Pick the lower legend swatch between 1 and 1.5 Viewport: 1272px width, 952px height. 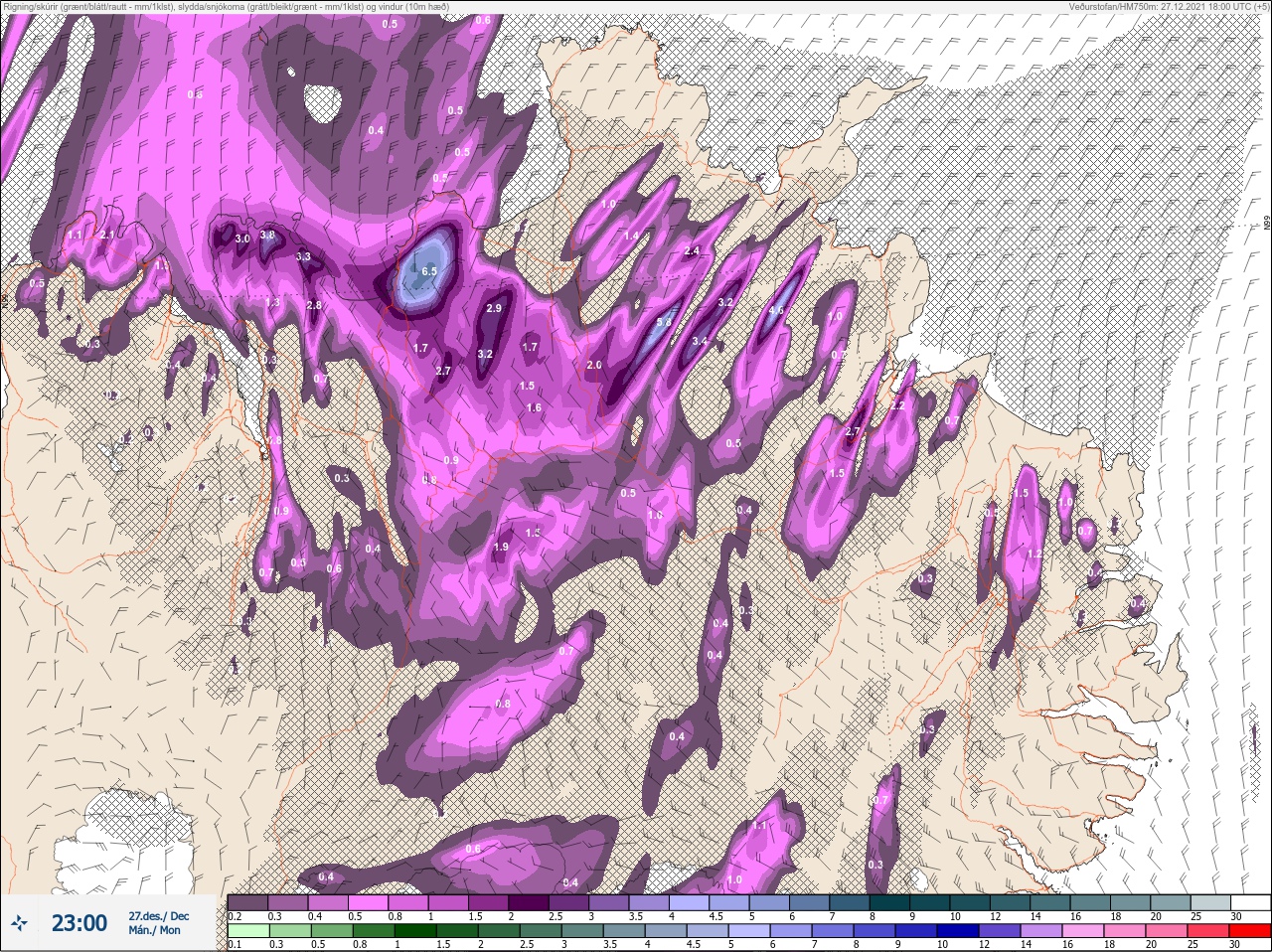(x=414, y=931)
